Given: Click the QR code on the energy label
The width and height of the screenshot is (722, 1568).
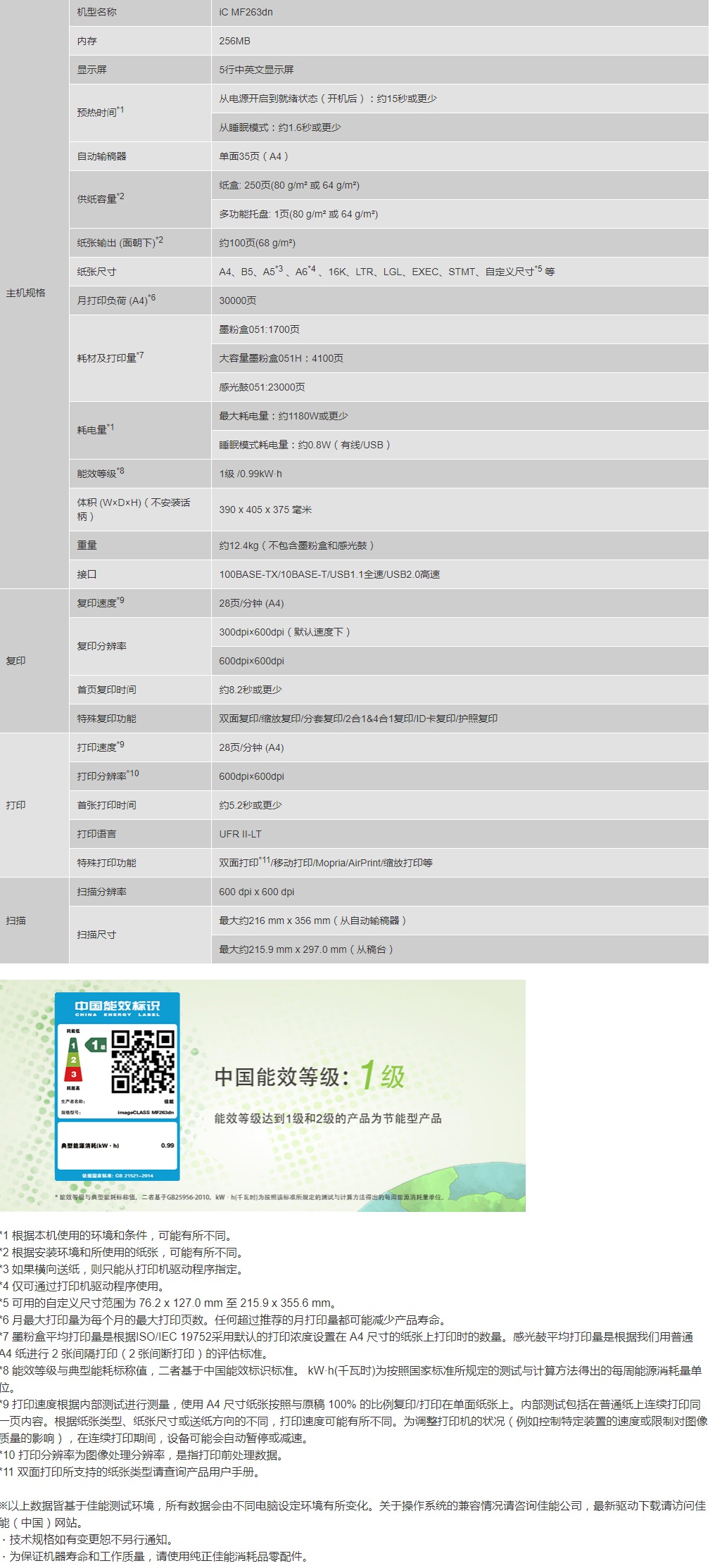Looking at the screenshot, I should click(x=142, y=1061).
